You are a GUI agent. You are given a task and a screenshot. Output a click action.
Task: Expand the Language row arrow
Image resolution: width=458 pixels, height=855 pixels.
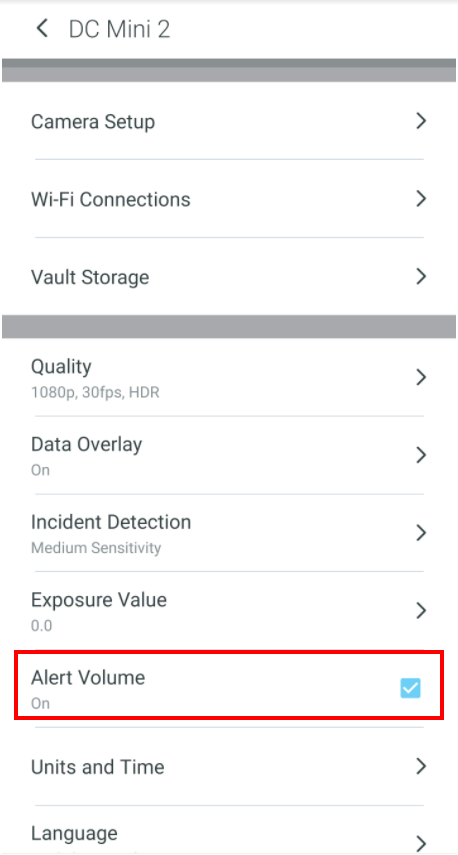click(420, 842)
